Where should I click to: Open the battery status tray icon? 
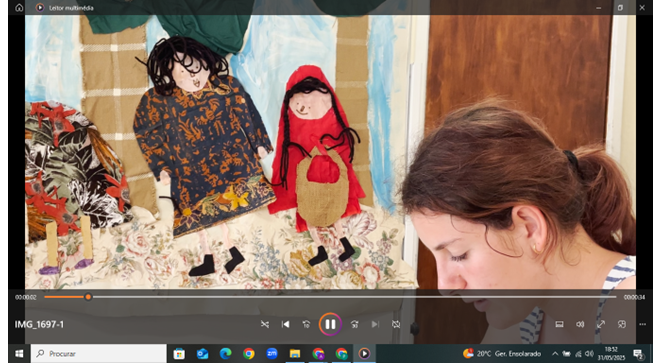pyautogui.click(x=566, y=353)
